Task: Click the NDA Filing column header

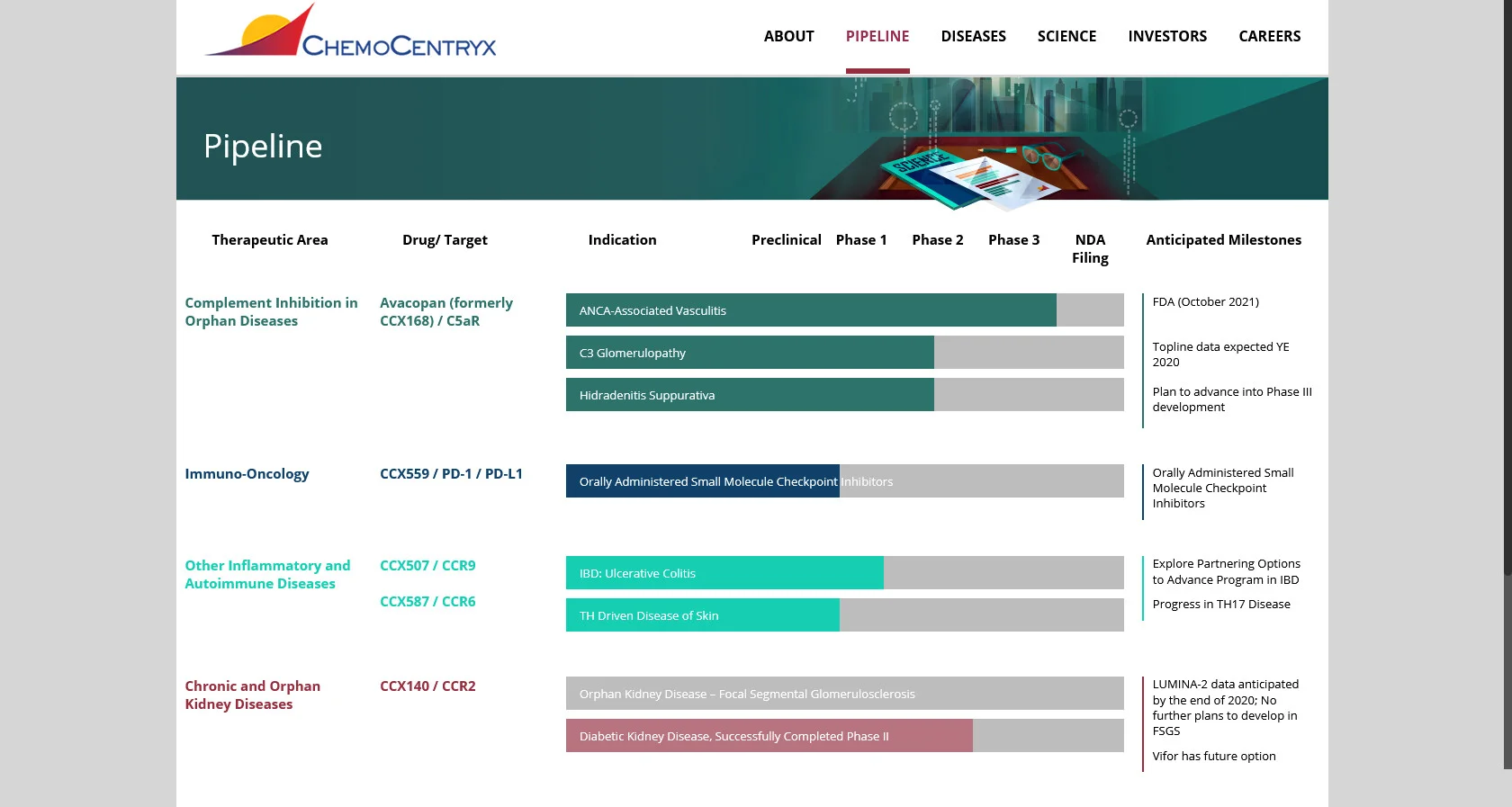Action: pos(1090,249)
